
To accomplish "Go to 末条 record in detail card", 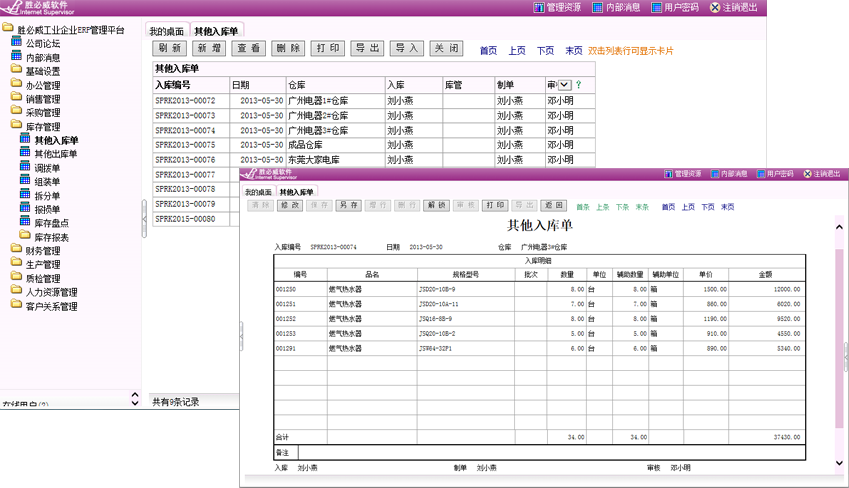I will pyautogui.click(x=642, y=207).
